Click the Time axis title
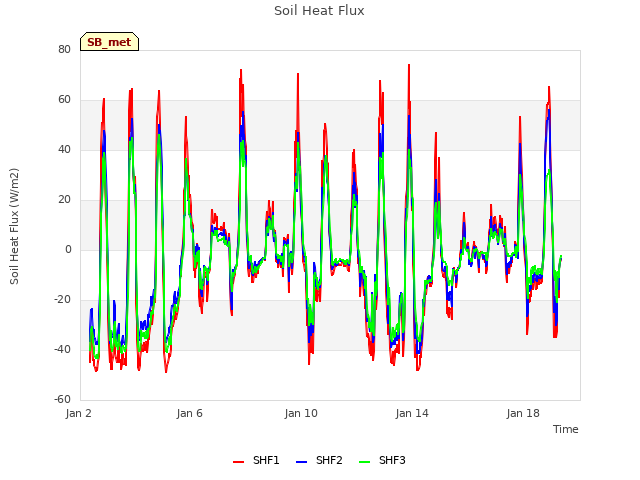The height and width of the screenshot is (480, 640). pos(565,429)
